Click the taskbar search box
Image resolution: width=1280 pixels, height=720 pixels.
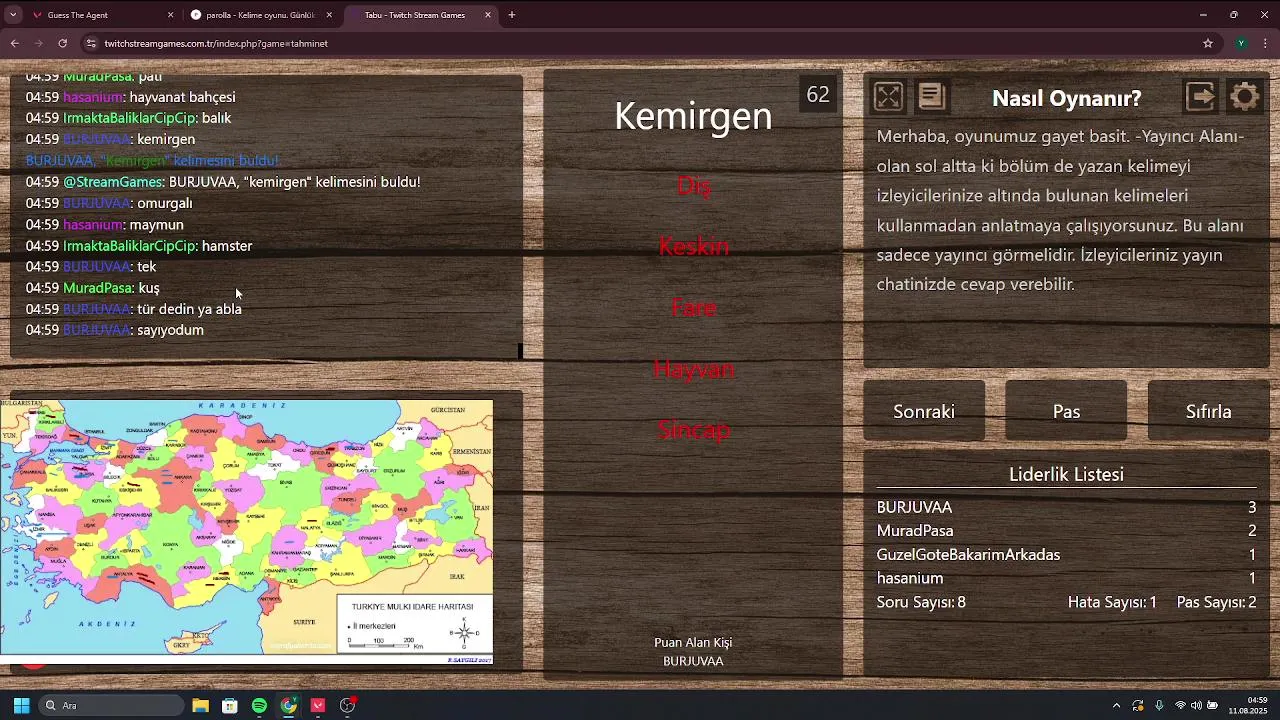[x=112, y=705]
